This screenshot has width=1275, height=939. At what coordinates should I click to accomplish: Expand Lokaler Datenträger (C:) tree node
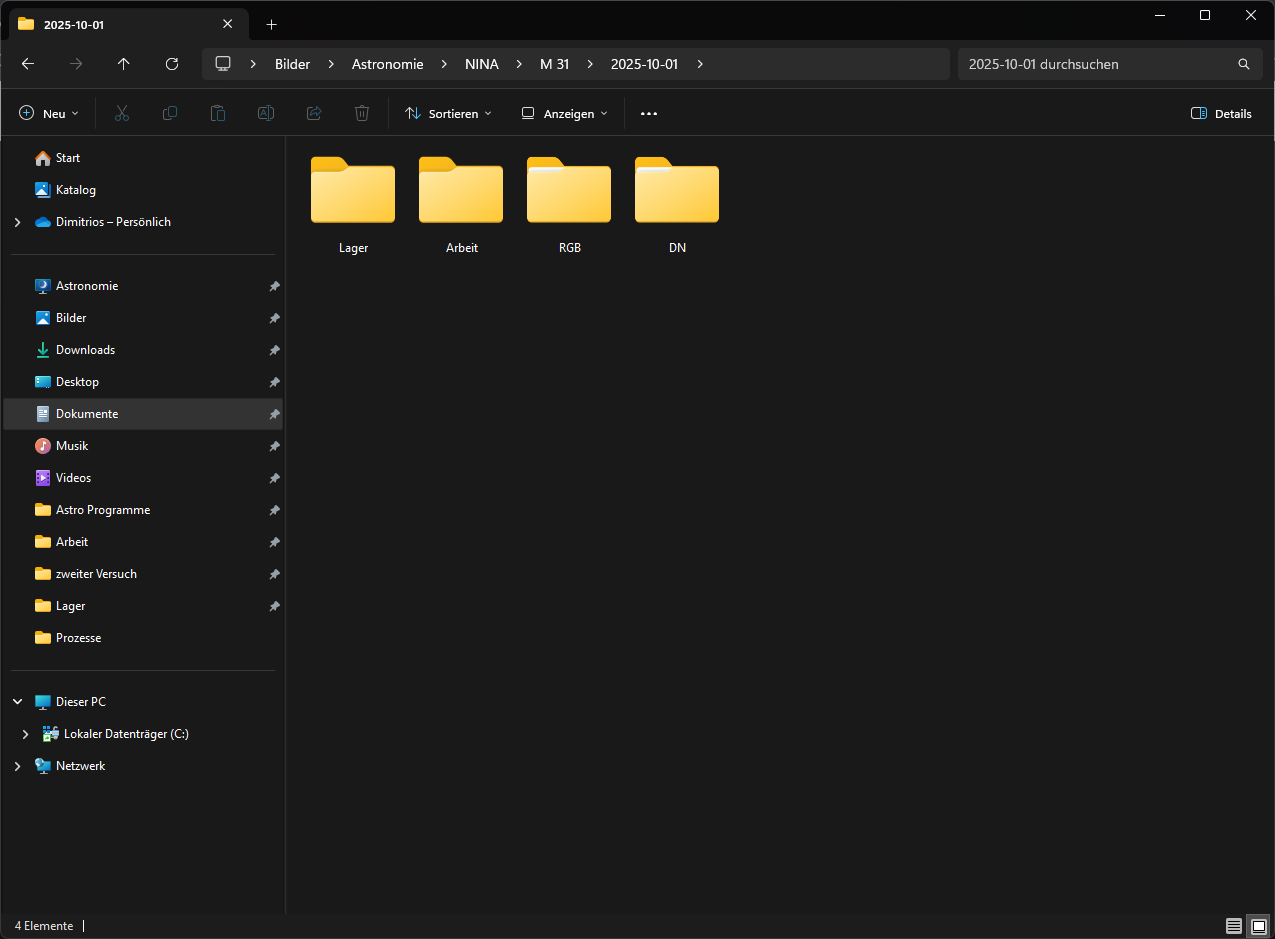tap(25, 734)
